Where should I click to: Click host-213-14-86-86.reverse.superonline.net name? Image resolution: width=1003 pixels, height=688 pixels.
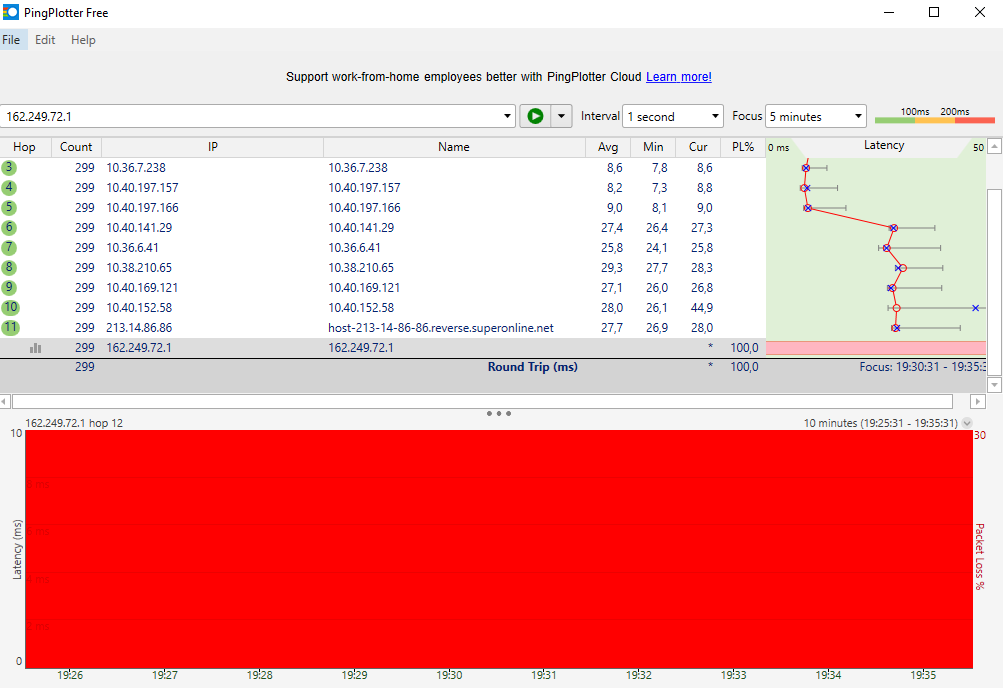click(441, 327)
